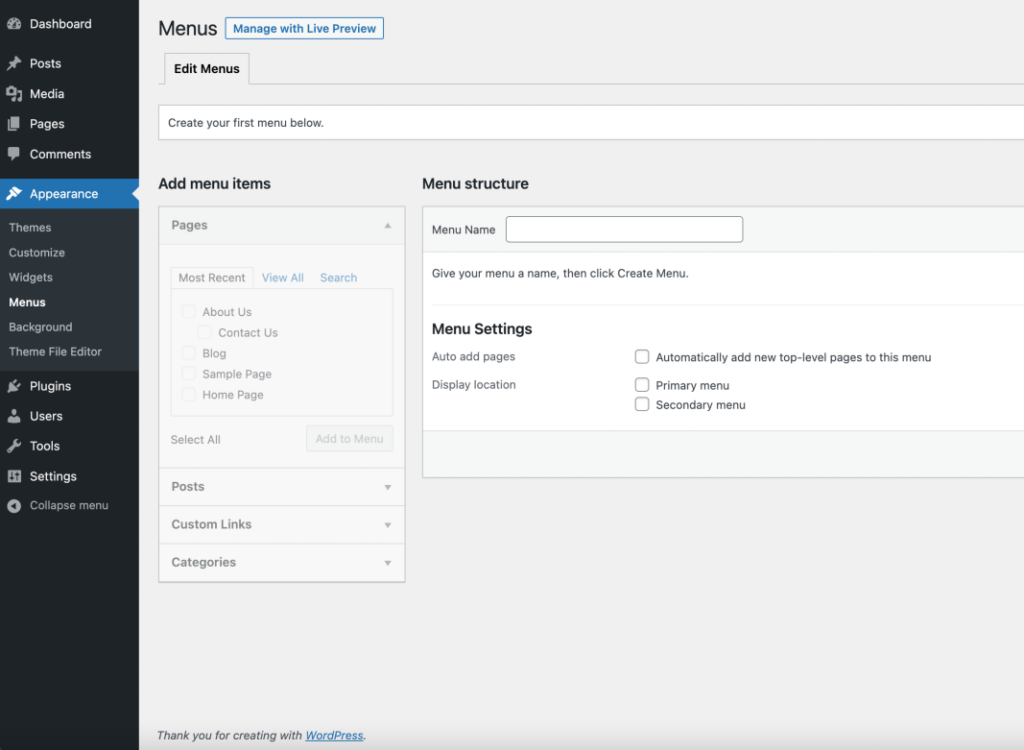Tick the Secondary menu display location
The height and width of the screenshot is (750, 1024).
(642, 404)
